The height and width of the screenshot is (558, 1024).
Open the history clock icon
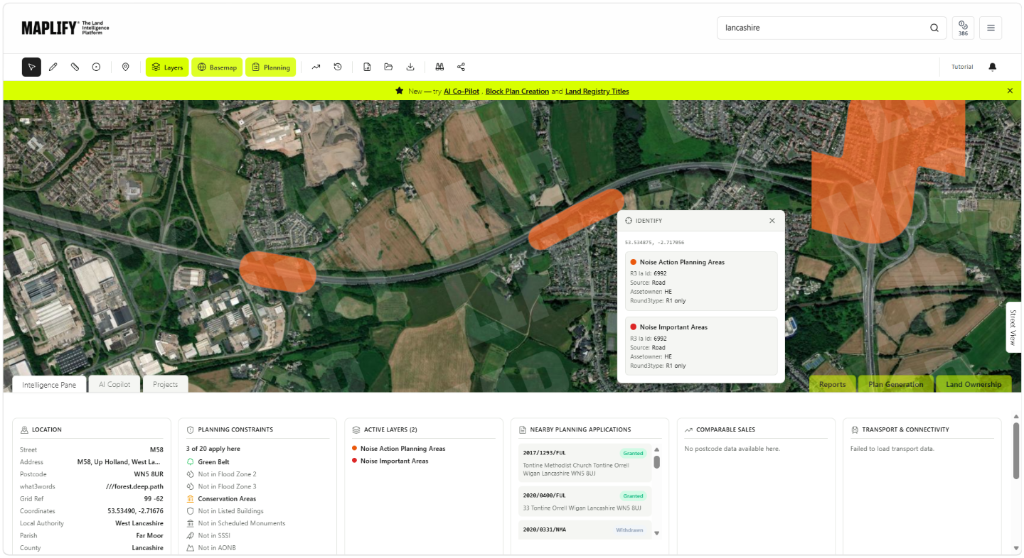tap(338, 67)
